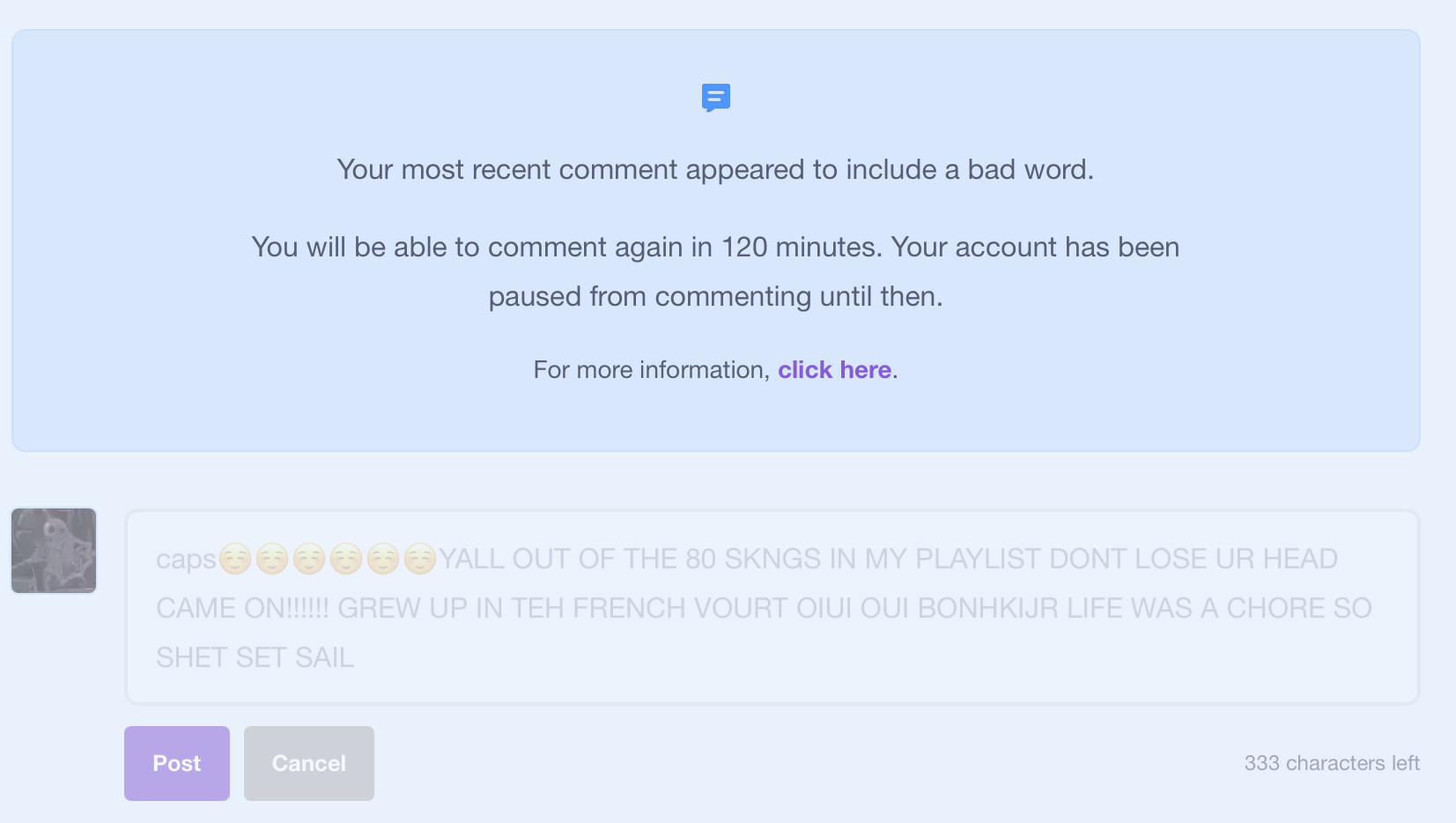Viewport: 1456px width, 823px height.
Task: Place cursor at "SHET SET SAIL" line
Action: [x=255, y=657]
